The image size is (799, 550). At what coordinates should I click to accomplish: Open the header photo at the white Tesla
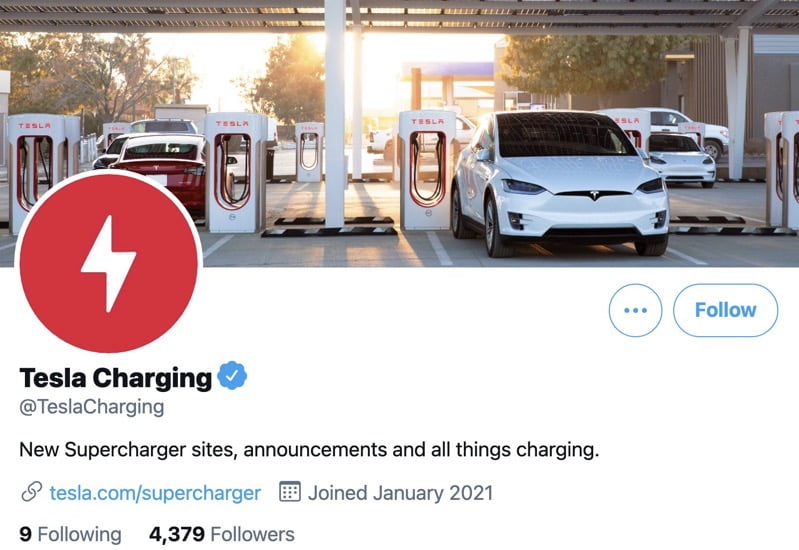(x=560, y=184)
